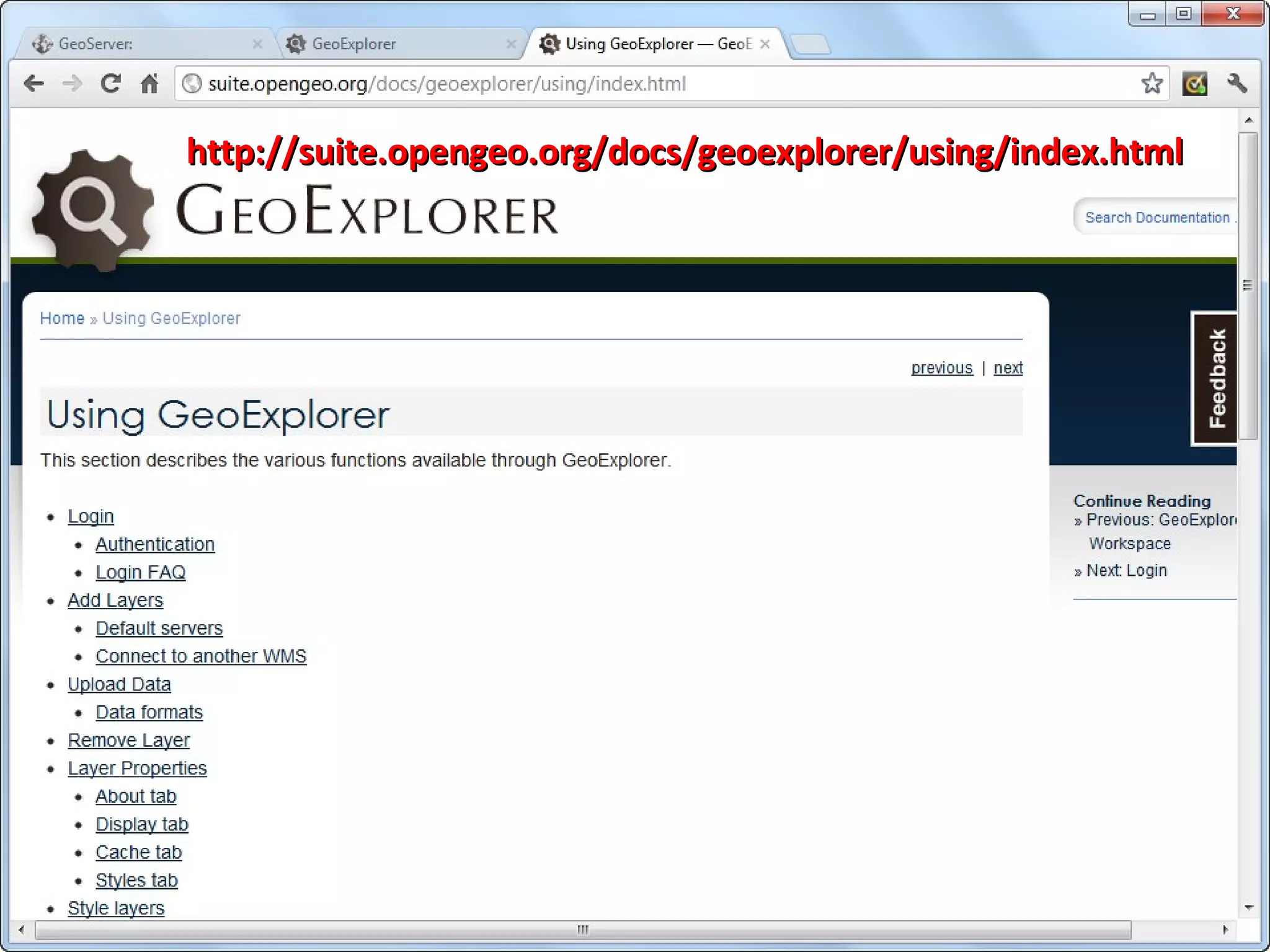Close the GeoServer tab
Image resolution: width=1270 pixels, height=952 pixels.
(x=257, y=44)
